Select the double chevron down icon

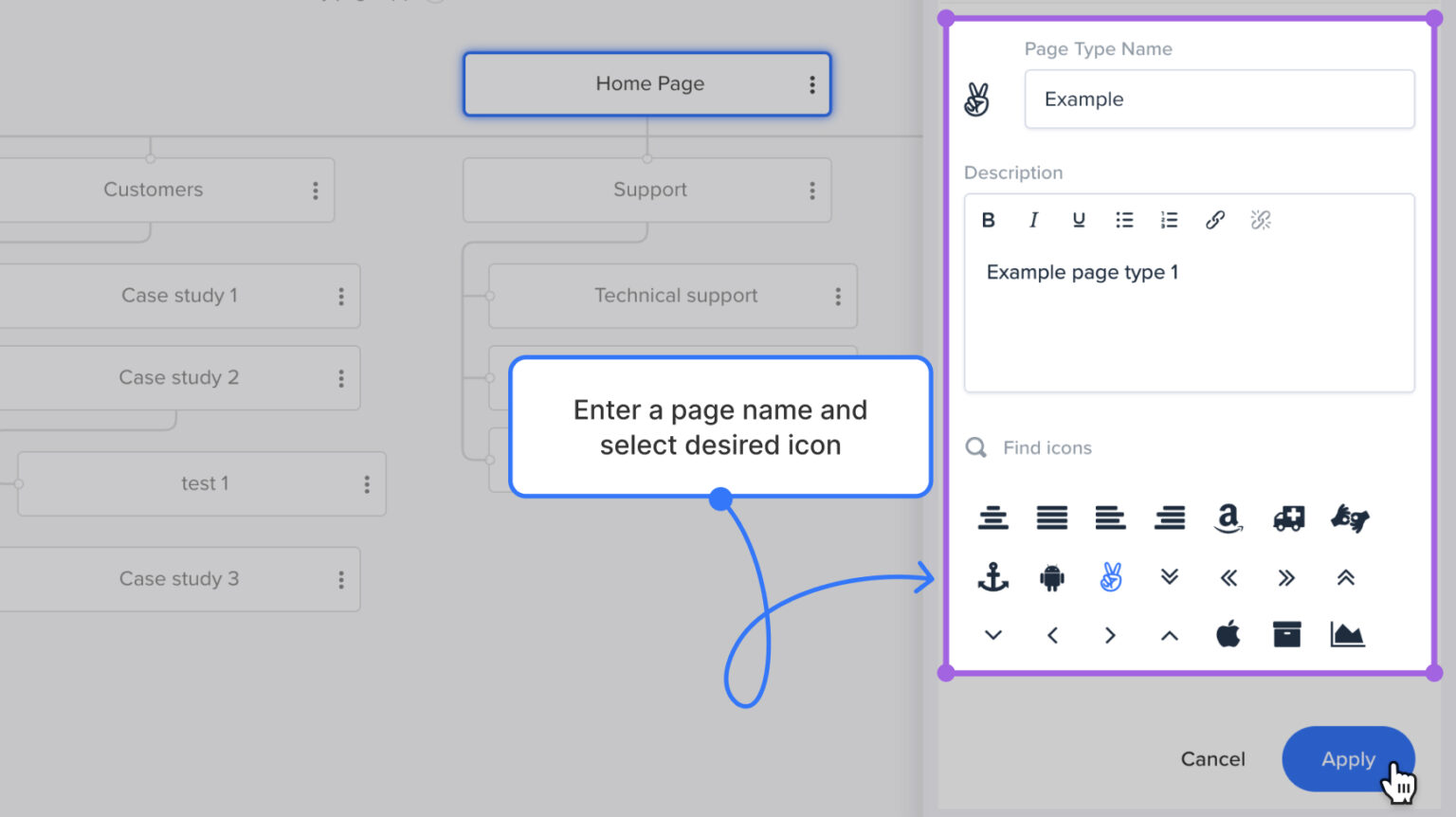(1170, 577)
